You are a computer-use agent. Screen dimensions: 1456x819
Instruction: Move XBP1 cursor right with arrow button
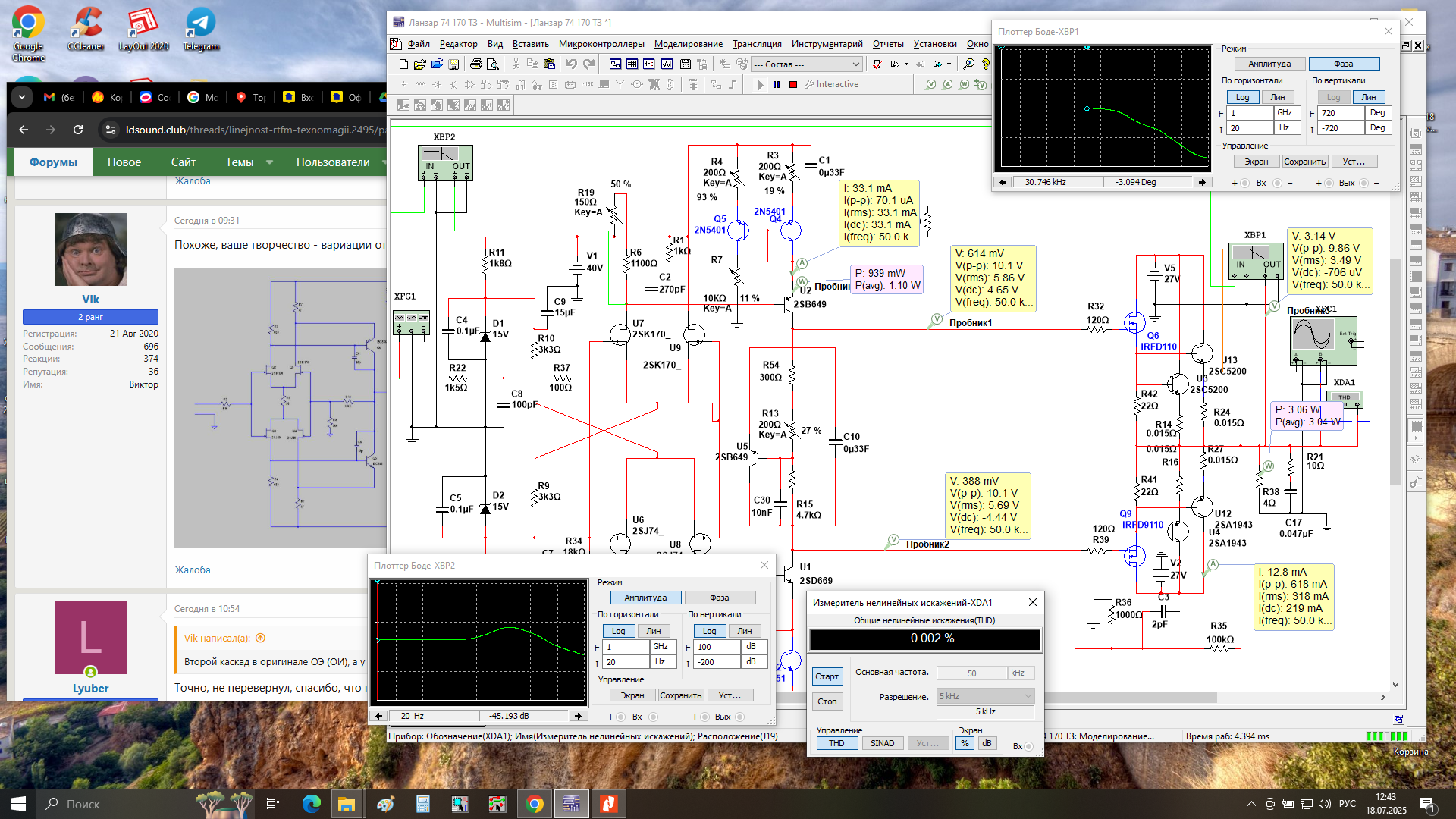(x=1202, y=183)
